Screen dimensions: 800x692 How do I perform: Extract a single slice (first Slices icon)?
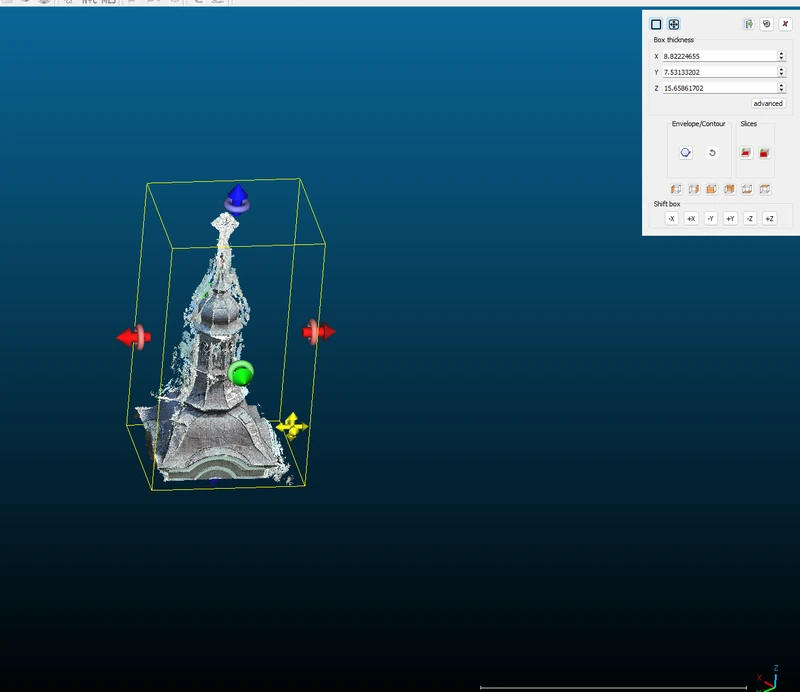746,153
